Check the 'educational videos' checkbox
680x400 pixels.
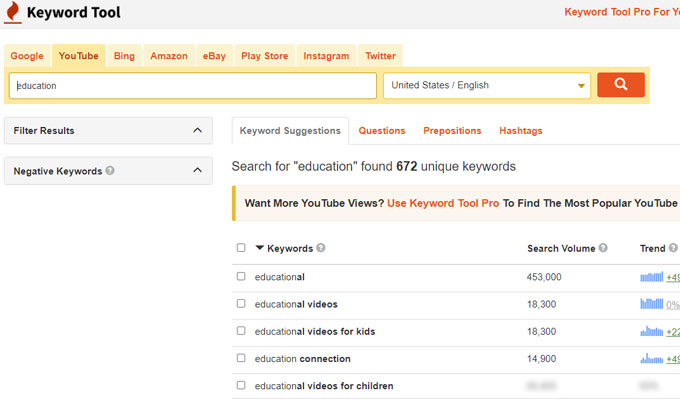[241, 304]
